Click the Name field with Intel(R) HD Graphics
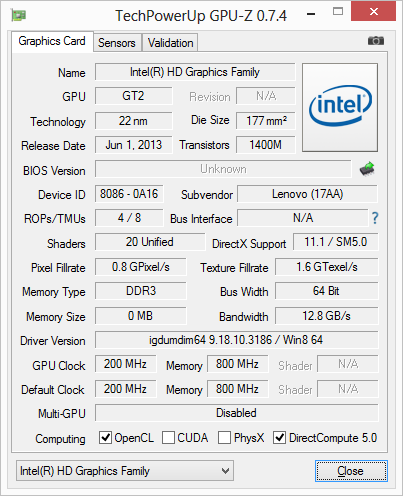The width and height of the screenshot is (403, 496). (x=195, y=72)
